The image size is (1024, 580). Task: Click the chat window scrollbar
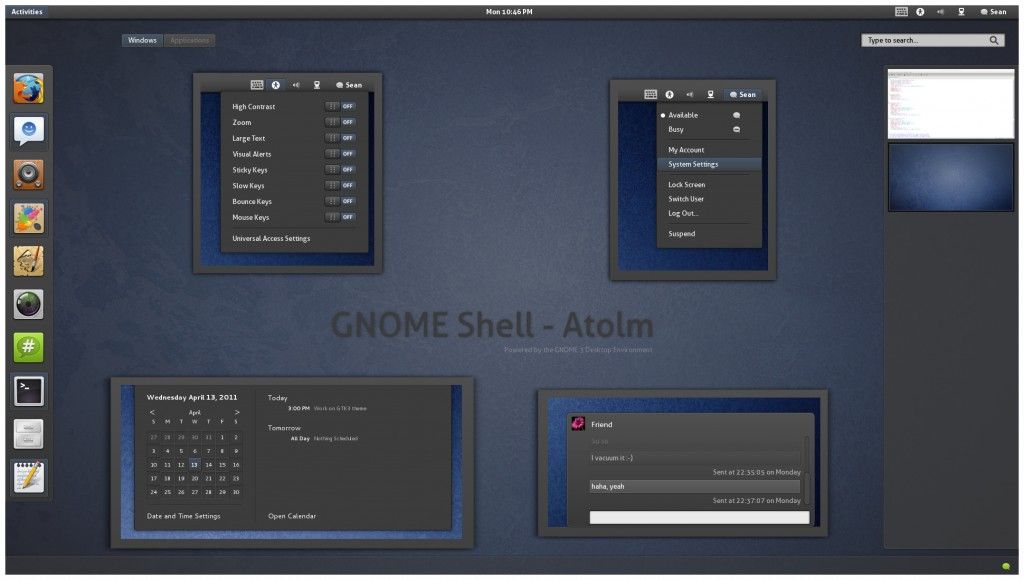click(x=807, y=470)
